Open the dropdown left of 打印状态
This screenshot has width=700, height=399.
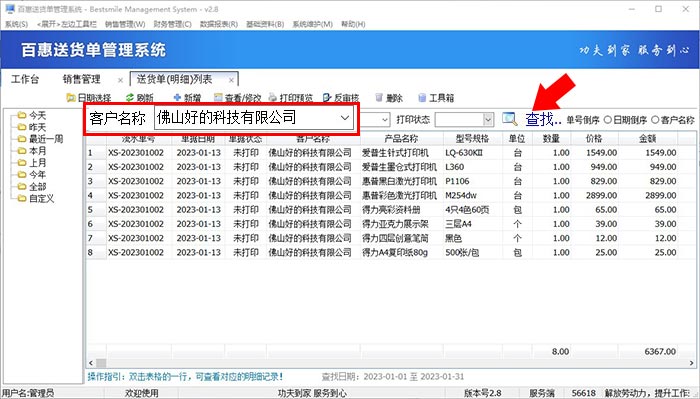tap(385, 119)
